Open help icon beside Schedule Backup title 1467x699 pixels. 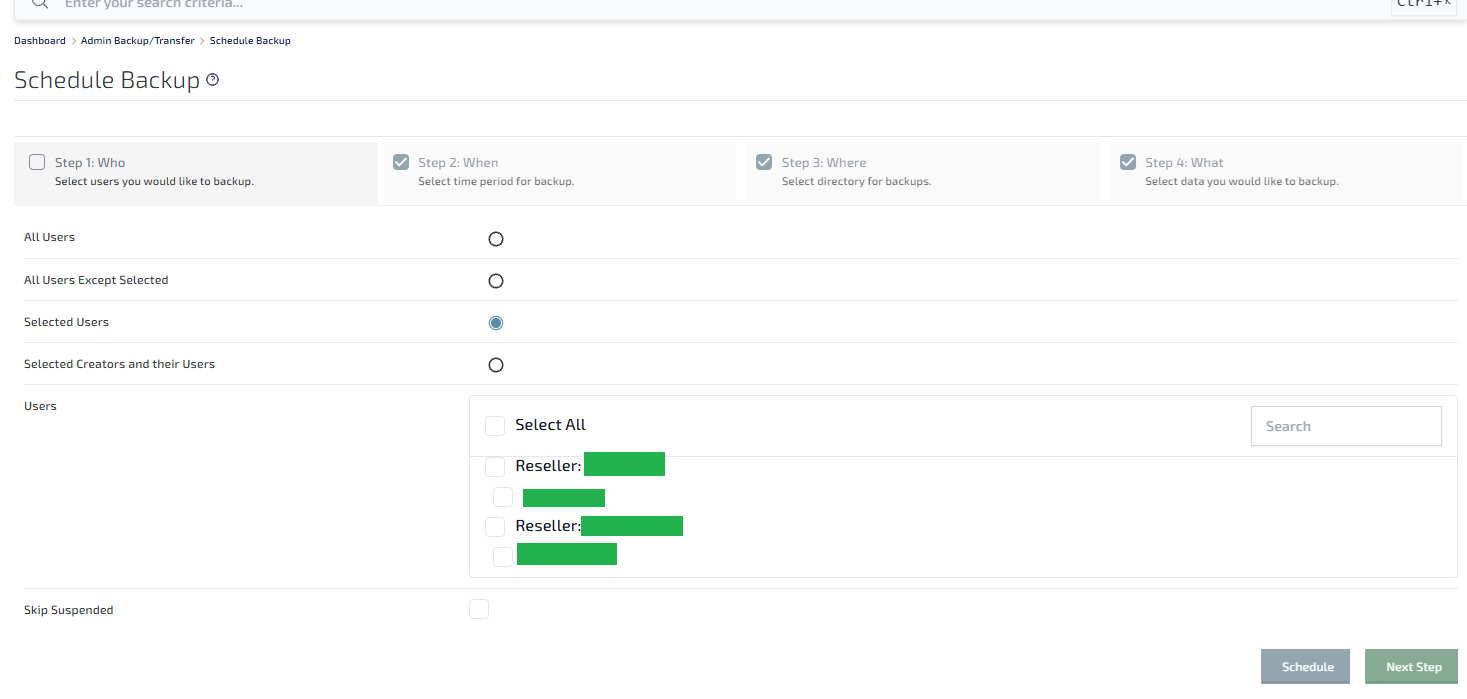[212, 80]
